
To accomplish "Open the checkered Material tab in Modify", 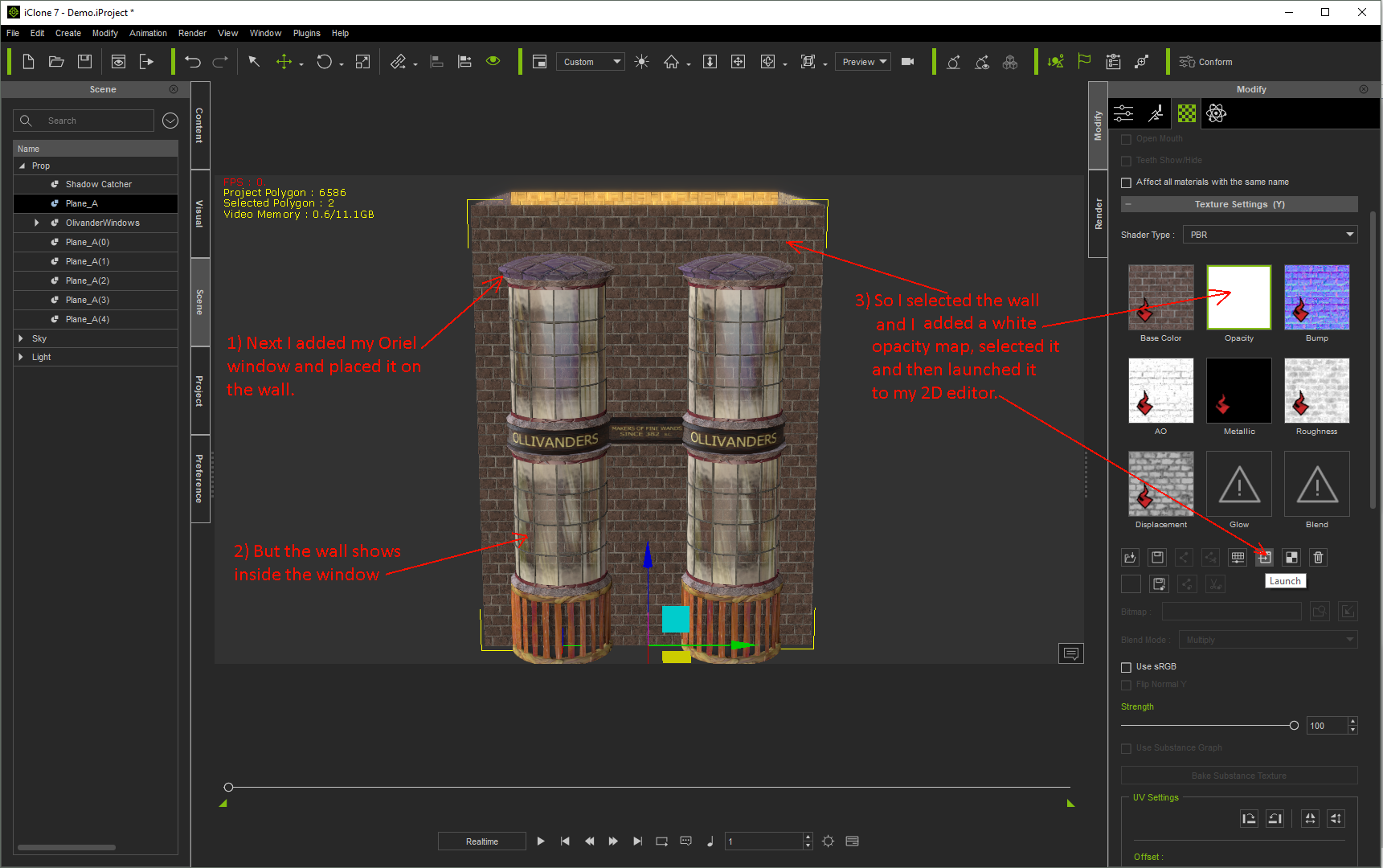I will 1187,113.
